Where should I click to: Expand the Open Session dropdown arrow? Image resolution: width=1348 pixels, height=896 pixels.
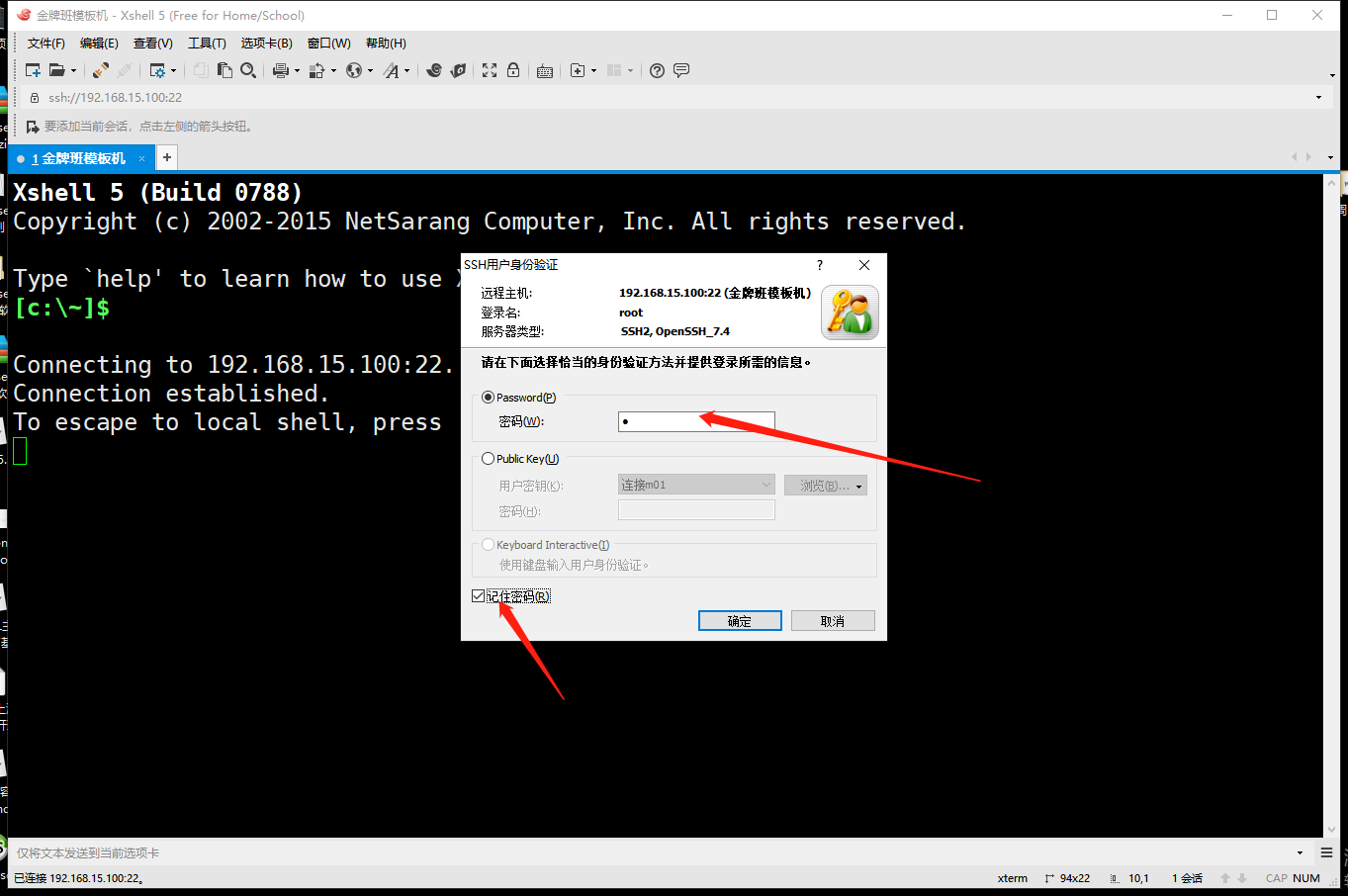73,70
